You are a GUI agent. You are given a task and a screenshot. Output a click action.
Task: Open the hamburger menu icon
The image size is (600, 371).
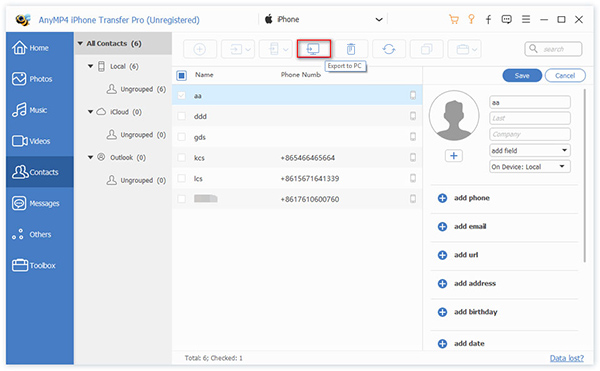coord(526,19)
